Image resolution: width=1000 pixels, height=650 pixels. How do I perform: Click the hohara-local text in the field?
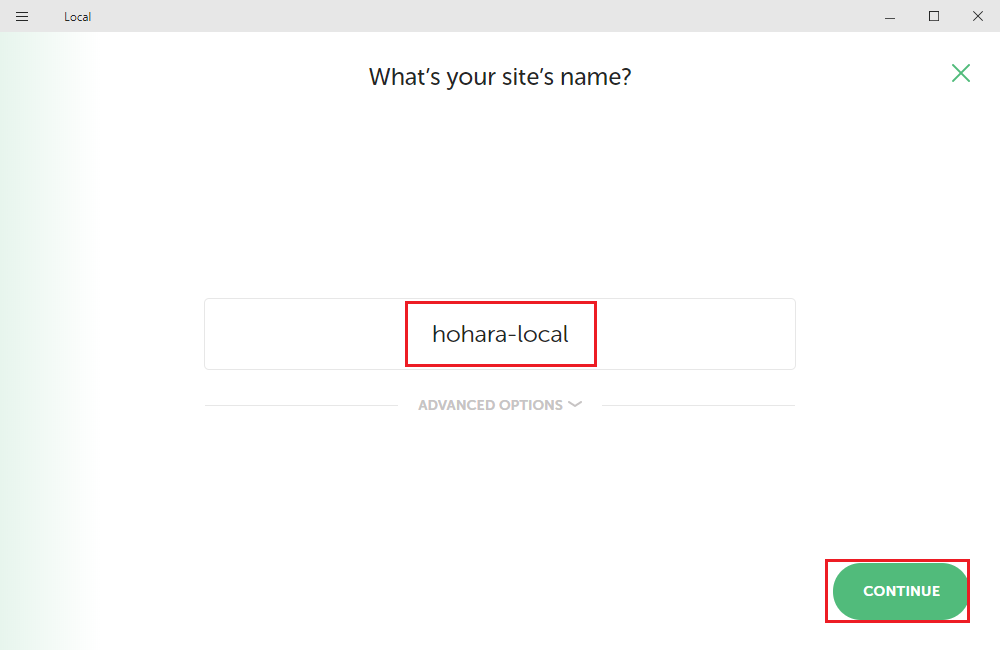point(500,334)
